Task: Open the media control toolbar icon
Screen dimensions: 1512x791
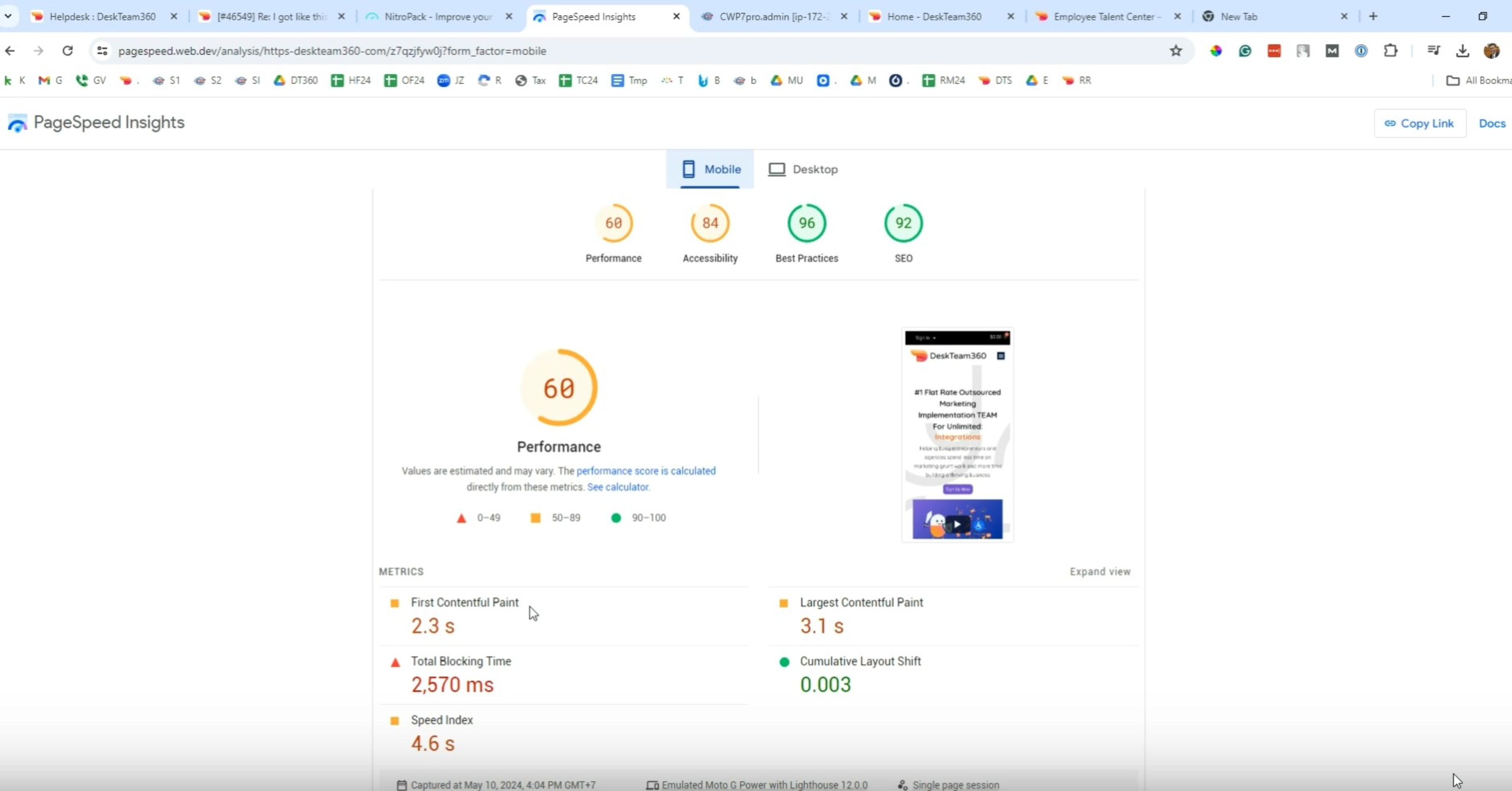Action: point(1433,51)
